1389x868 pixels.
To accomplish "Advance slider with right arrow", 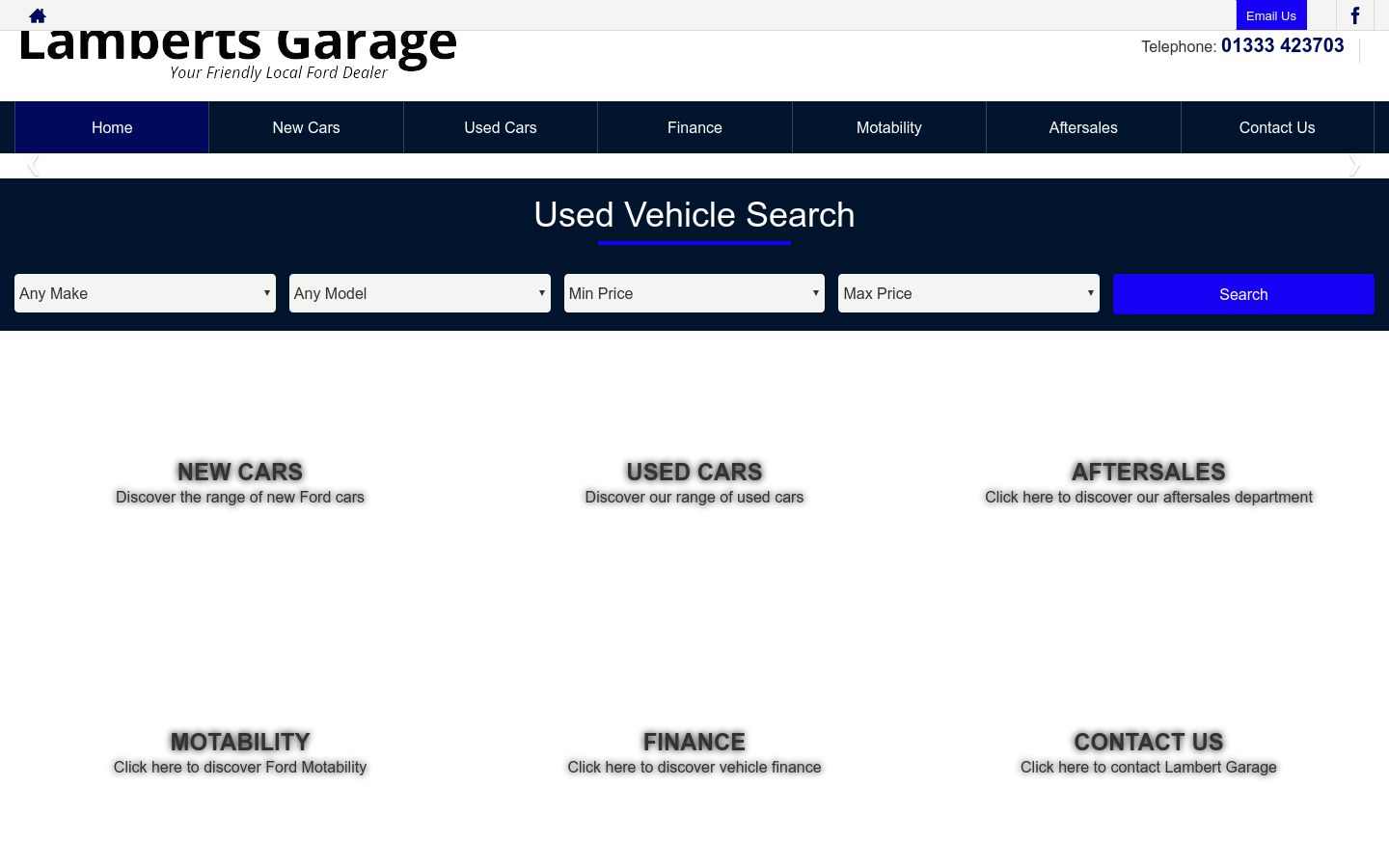I will click(1354, 166).
